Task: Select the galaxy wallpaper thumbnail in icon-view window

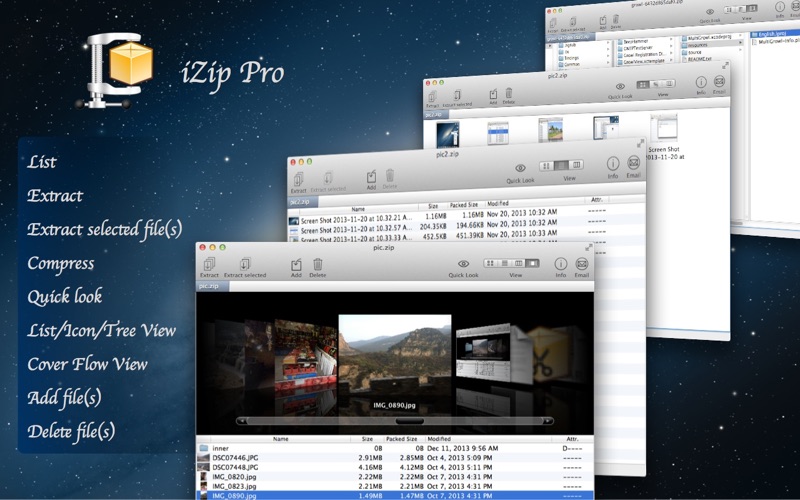Action: click(x=447, y=135)
